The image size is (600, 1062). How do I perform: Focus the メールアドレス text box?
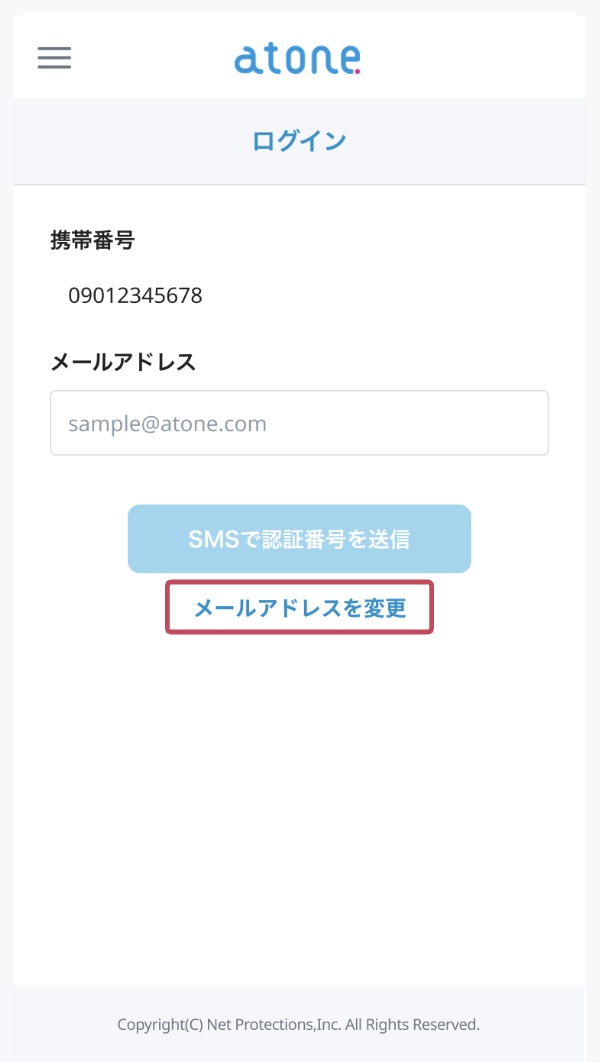click(x=299, y=423)
